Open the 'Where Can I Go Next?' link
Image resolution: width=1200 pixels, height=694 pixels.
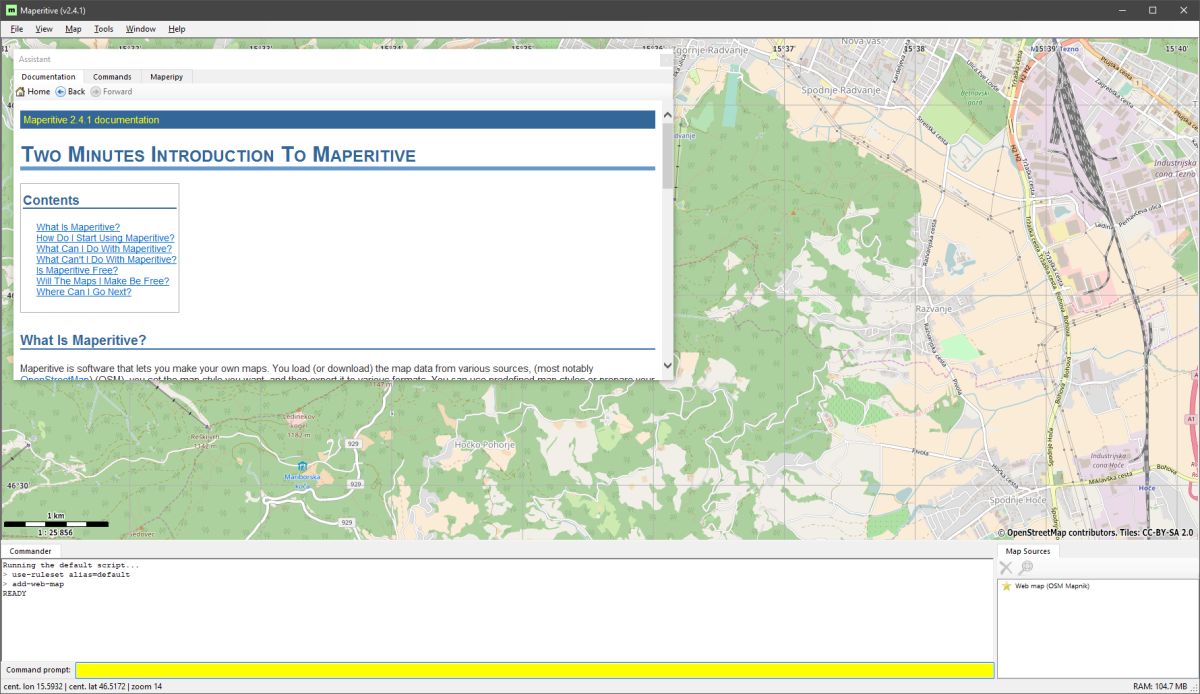(x=83, y=292)
